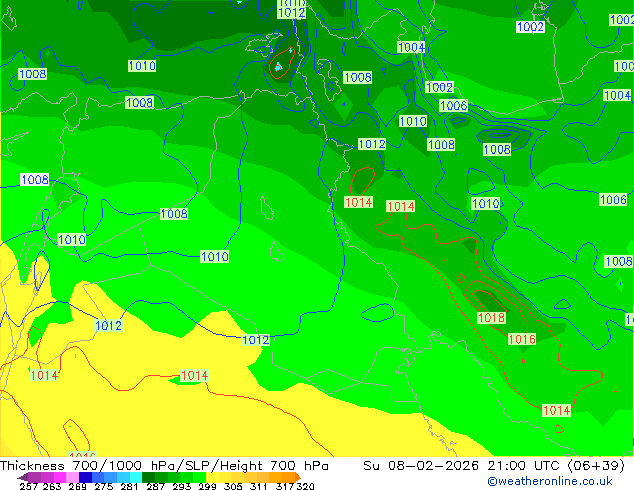Click the light pink swatch in the legend

click(72, 477)
